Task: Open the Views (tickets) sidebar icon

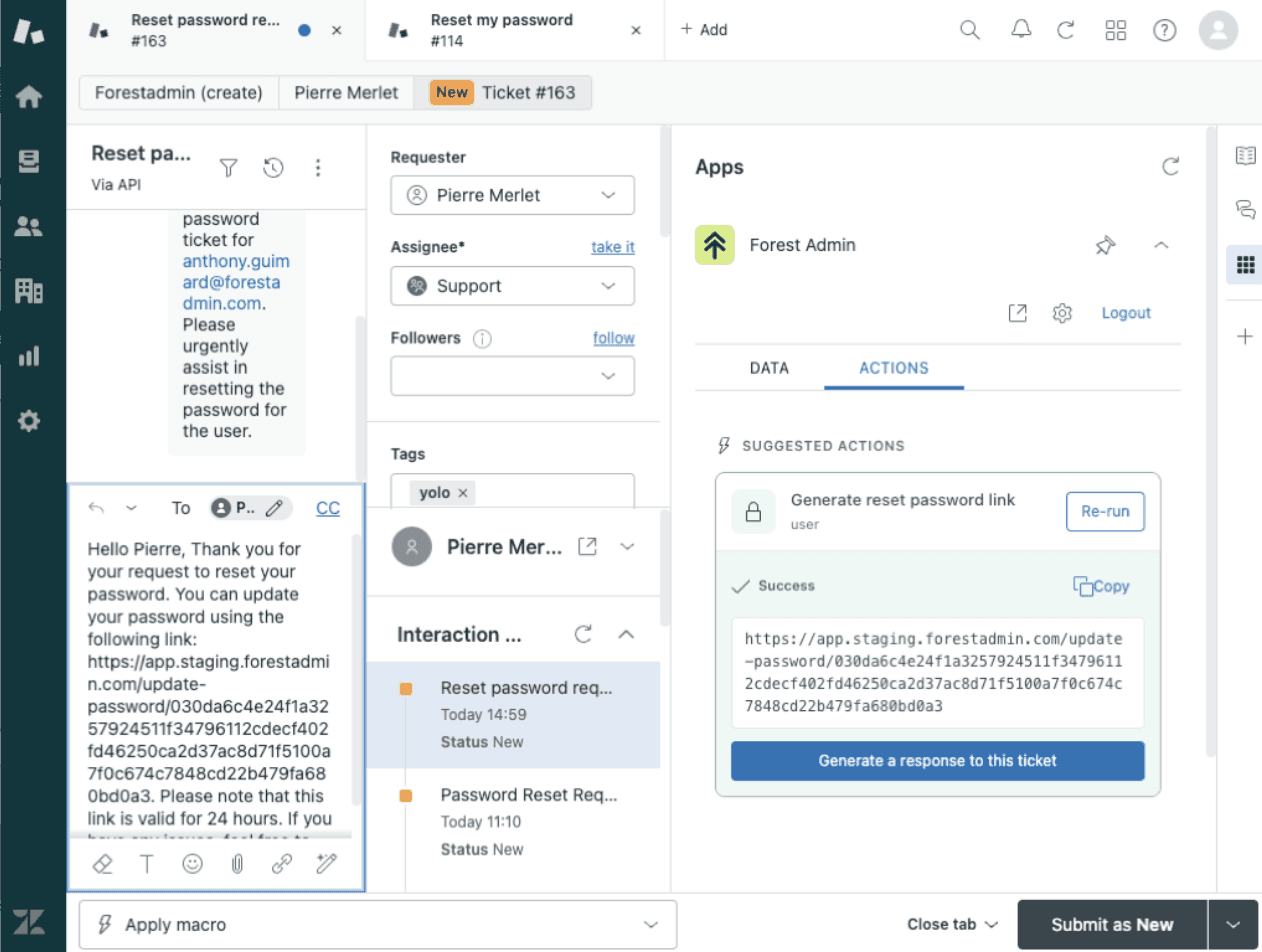Action: [x=29, y=161]
